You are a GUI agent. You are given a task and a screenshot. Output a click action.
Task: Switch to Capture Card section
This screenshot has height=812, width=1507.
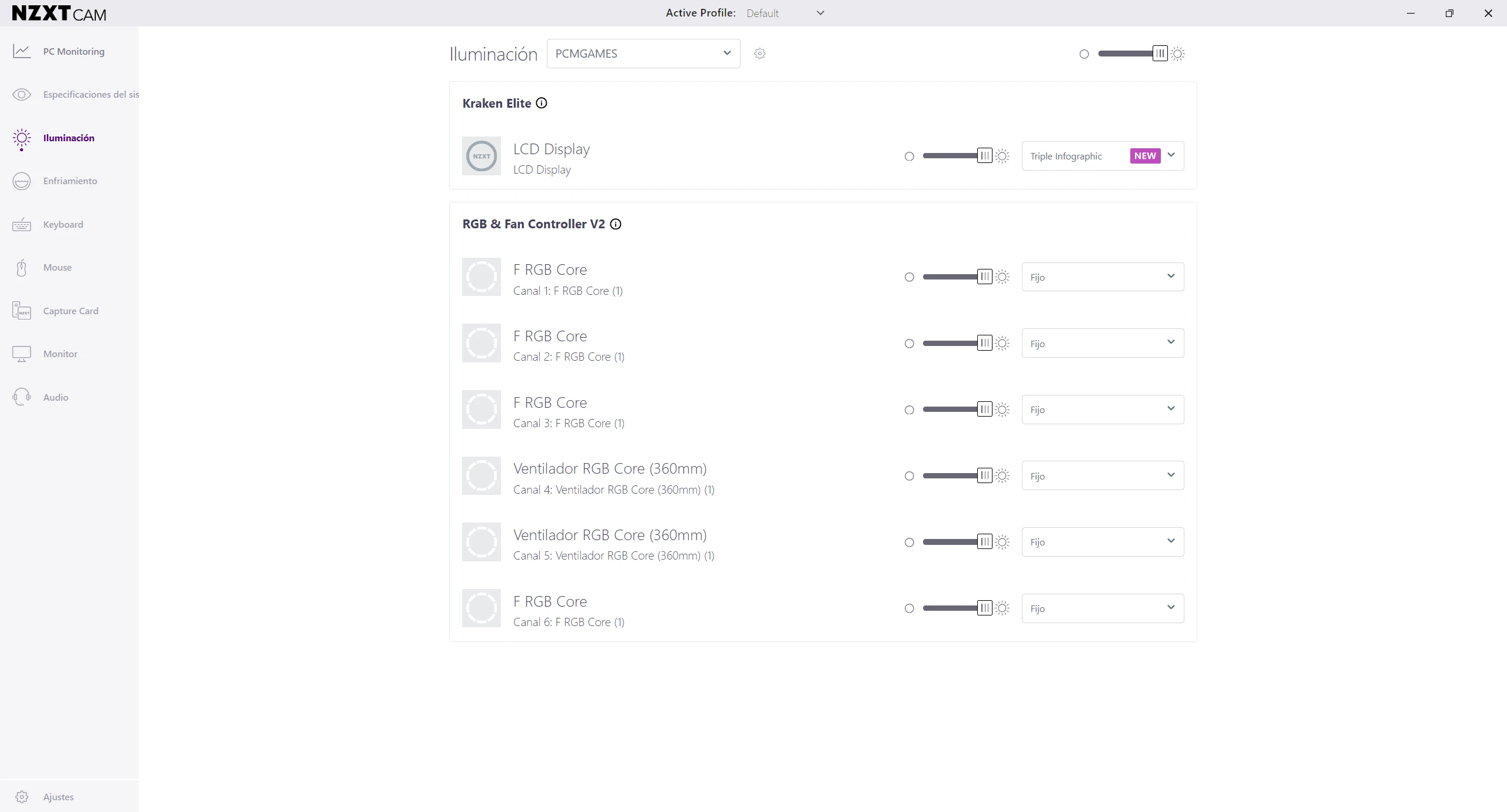coord(69,311)
